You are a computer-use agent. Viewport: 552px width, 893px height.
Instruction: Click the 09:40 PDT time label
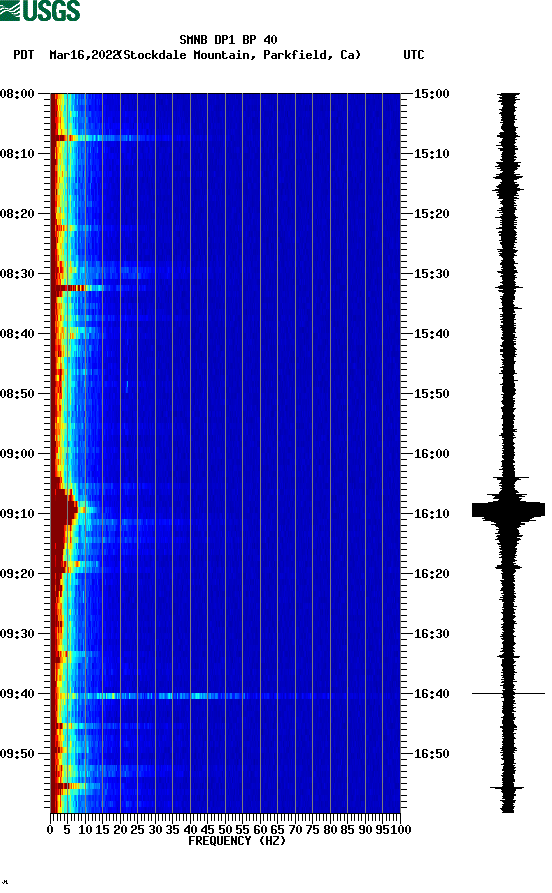tap(17, 694)
